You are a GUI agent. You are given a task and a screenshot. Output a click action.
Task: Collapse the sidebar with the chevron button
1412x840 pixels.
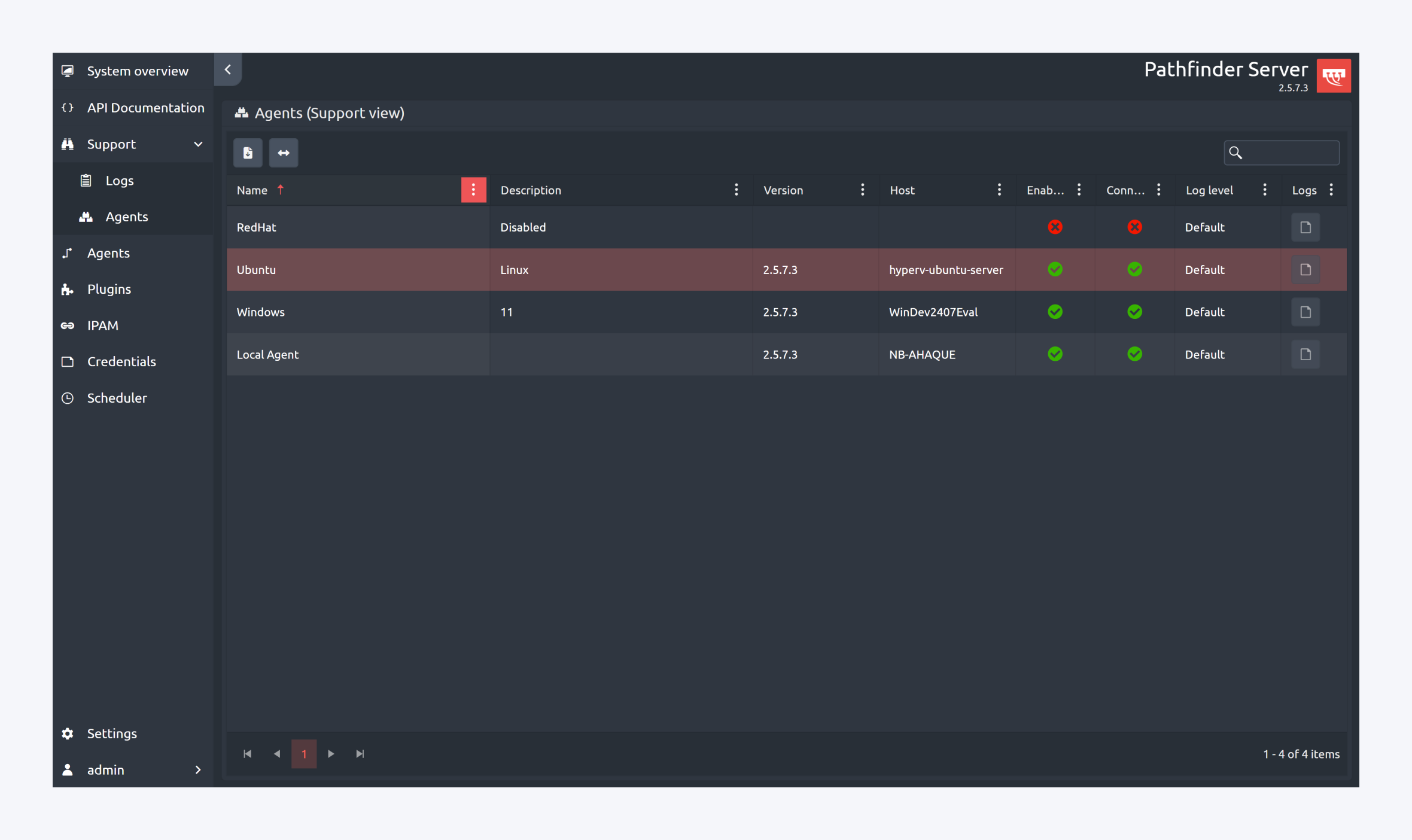(228, 70)
